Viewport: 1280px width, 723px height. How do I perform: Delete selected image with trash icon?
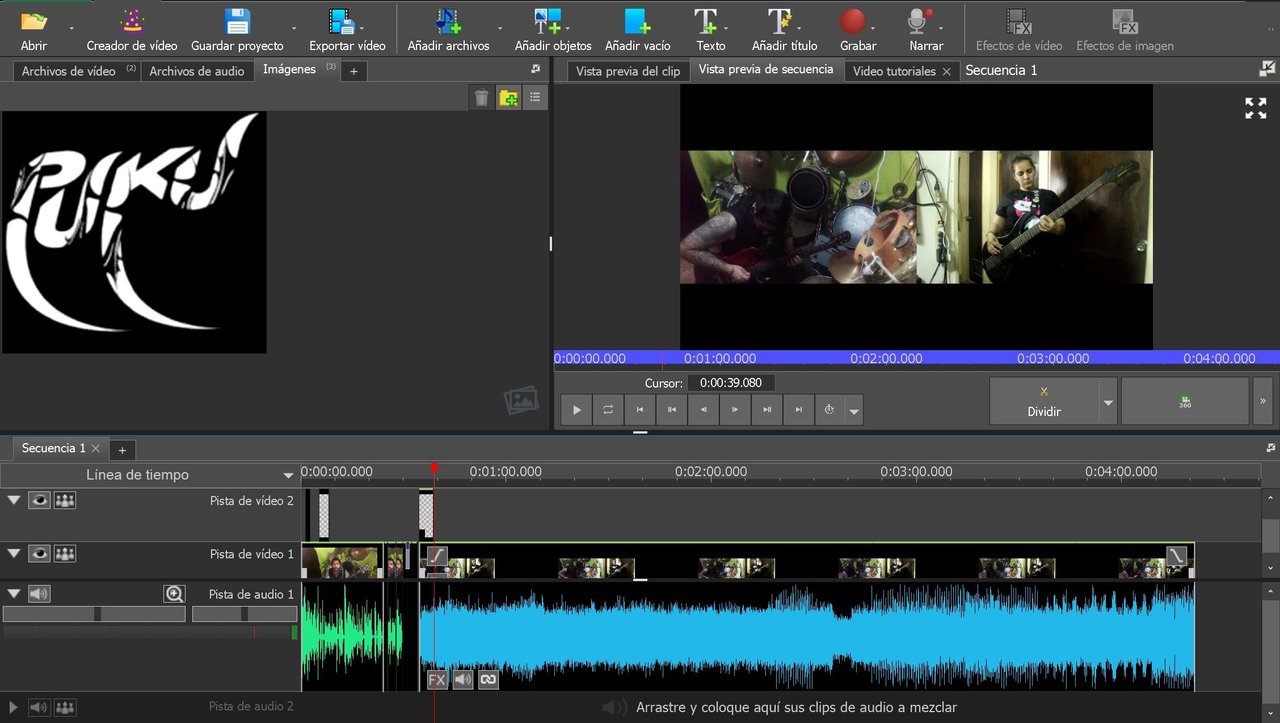pyautogui.click(x=482, y=97)
